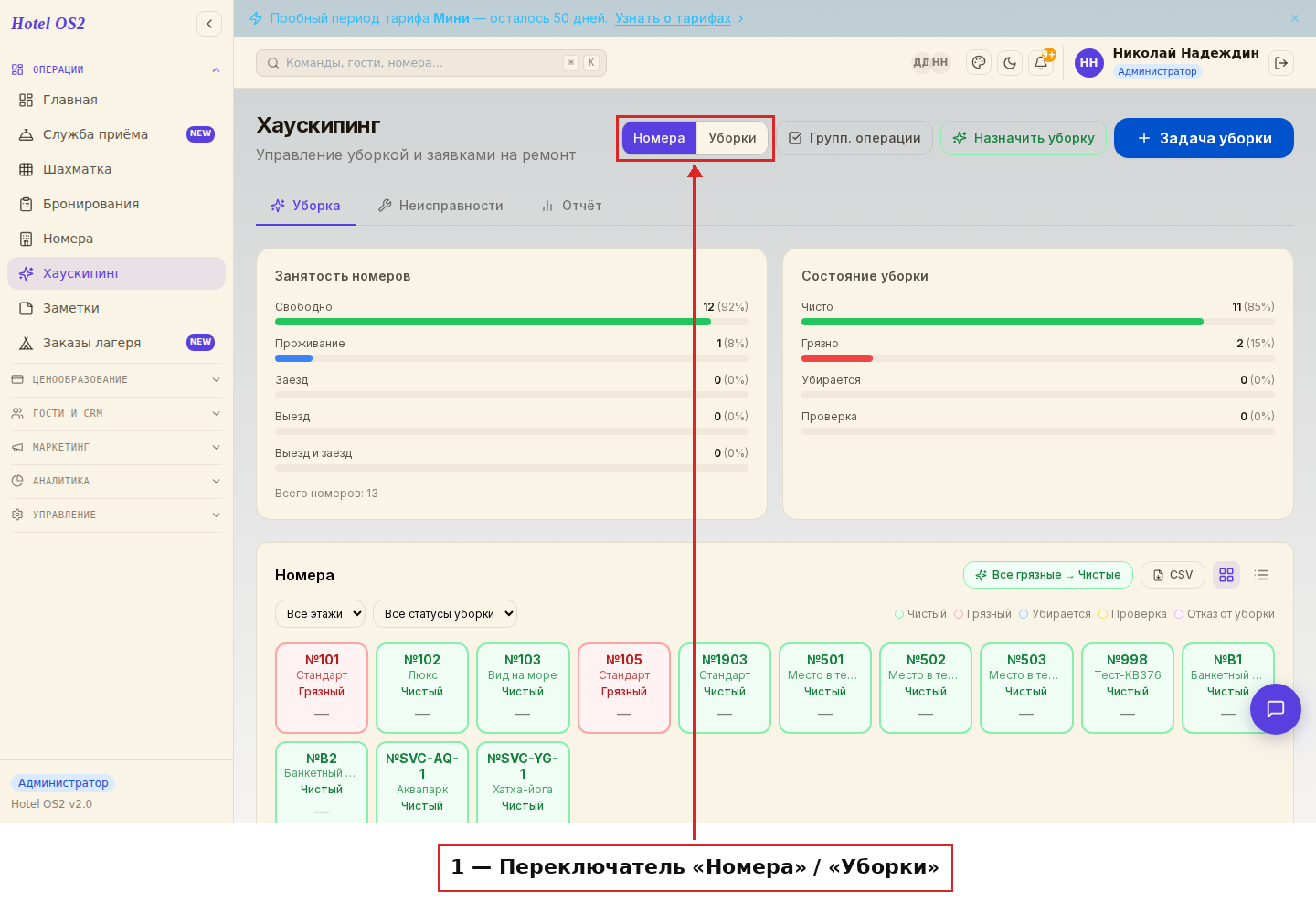This screenshot has height=913, width=1316.
Task: Toggle dark mode moon icon
Action: 1010,63
